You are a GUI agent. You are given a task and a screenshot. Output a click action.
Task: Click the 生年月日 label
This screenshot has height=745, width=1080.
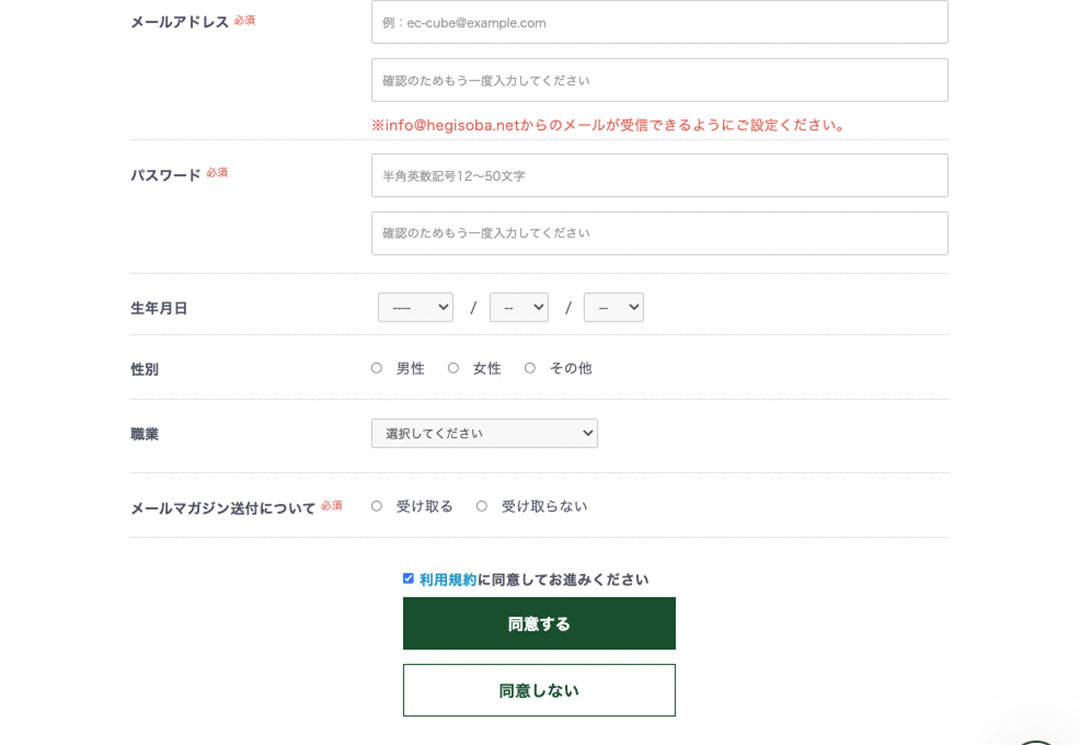click(159, 308)
